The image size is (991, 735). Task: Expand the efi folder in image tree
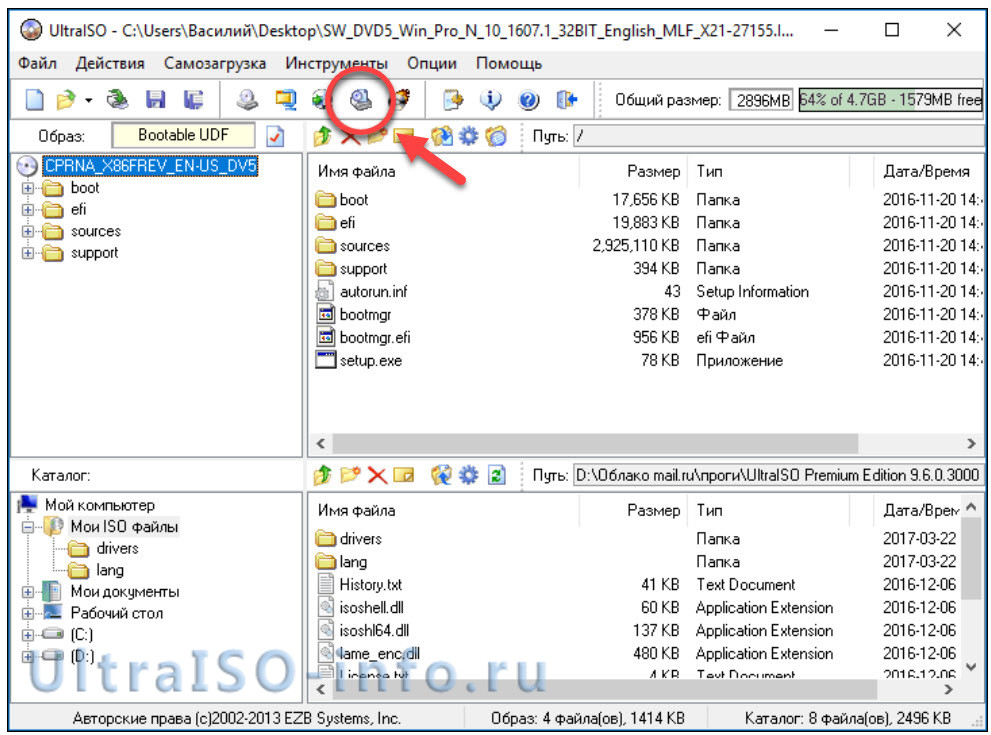tap(28, 210)
